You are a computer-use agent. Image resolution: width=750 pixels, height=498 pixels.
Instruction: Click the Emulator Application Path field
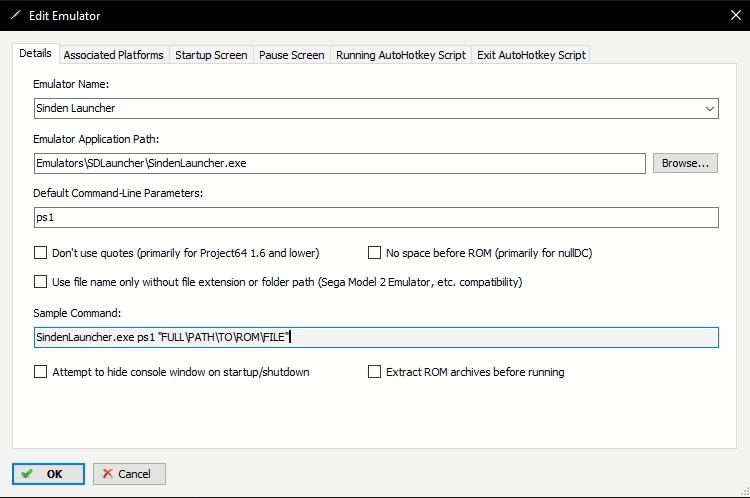[x=340, y=163]
